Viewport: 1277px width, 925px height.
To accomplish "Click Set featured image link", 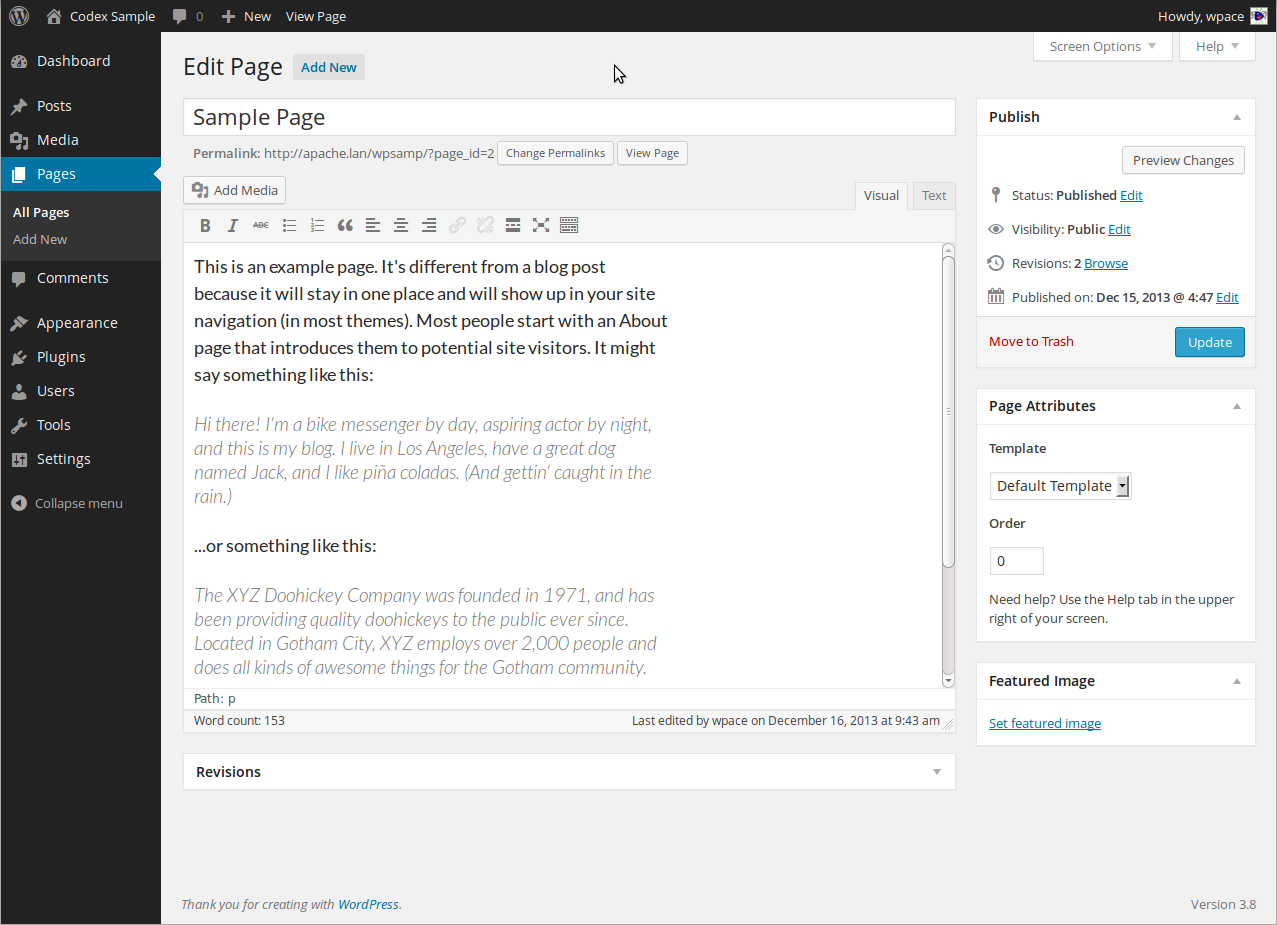I will pyautogui.click(x=1045, y=724).
